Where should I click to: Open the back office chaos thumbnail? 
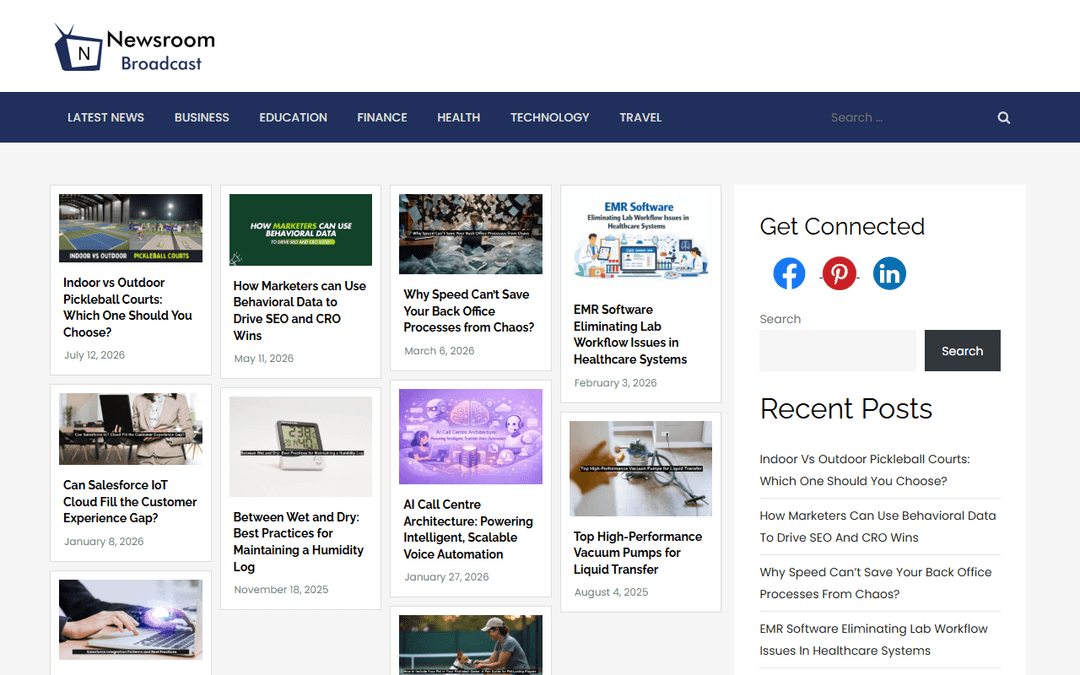tap(470, 233)
